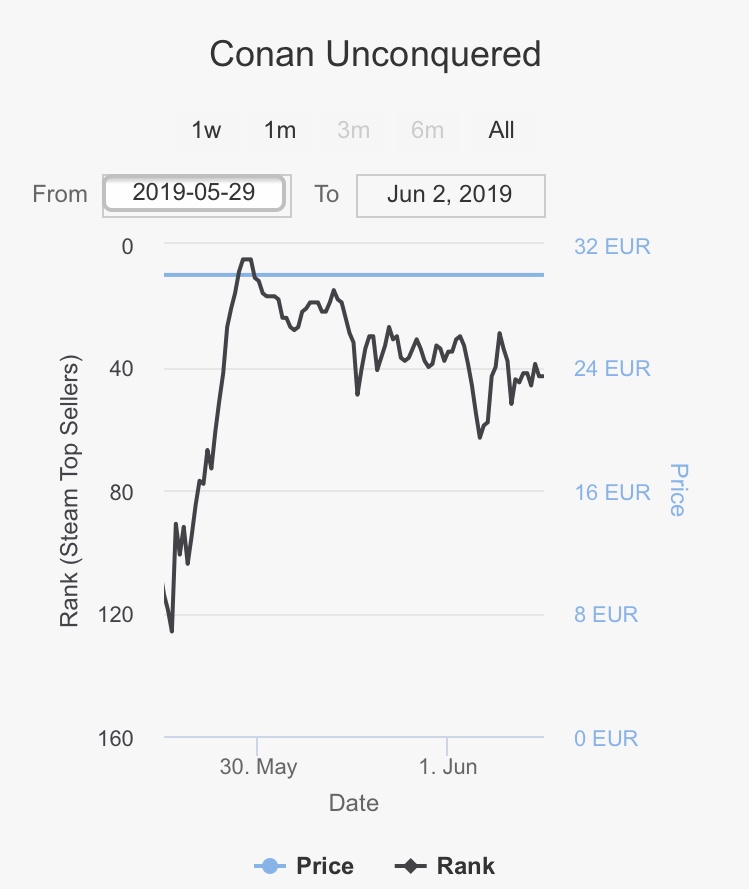Image resolution: width=749 pixels, height=889 pixels.
Task: Select the 3m range button
Action: [353, 130]
